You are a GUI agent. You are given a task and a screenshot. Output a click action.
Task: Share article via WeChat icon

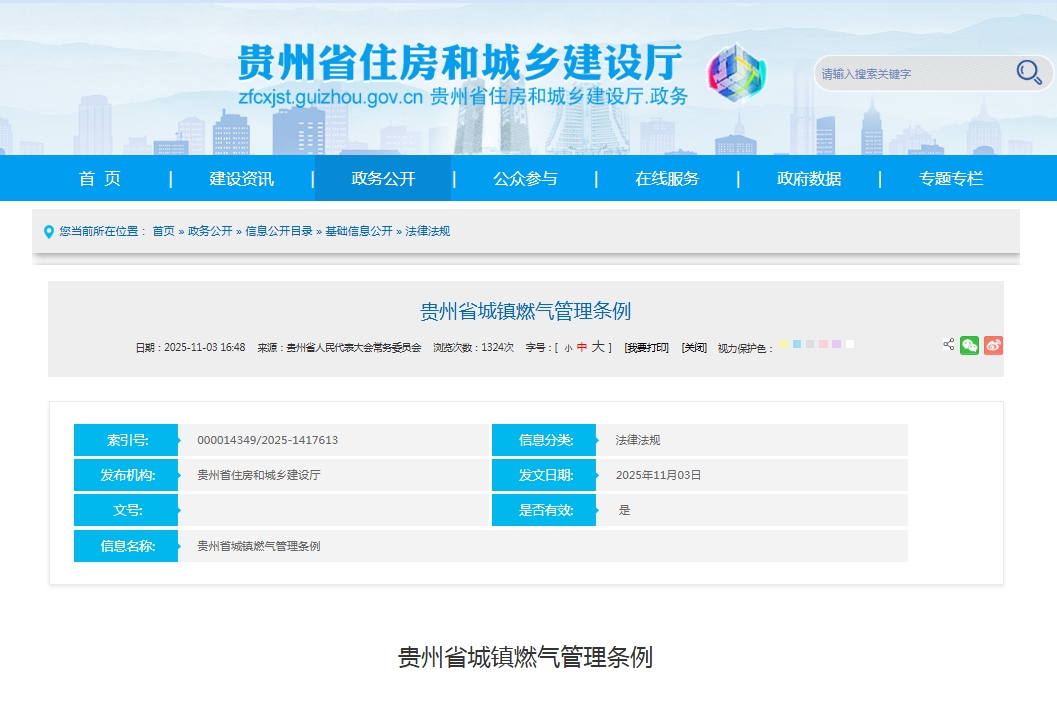pos(969,346)
